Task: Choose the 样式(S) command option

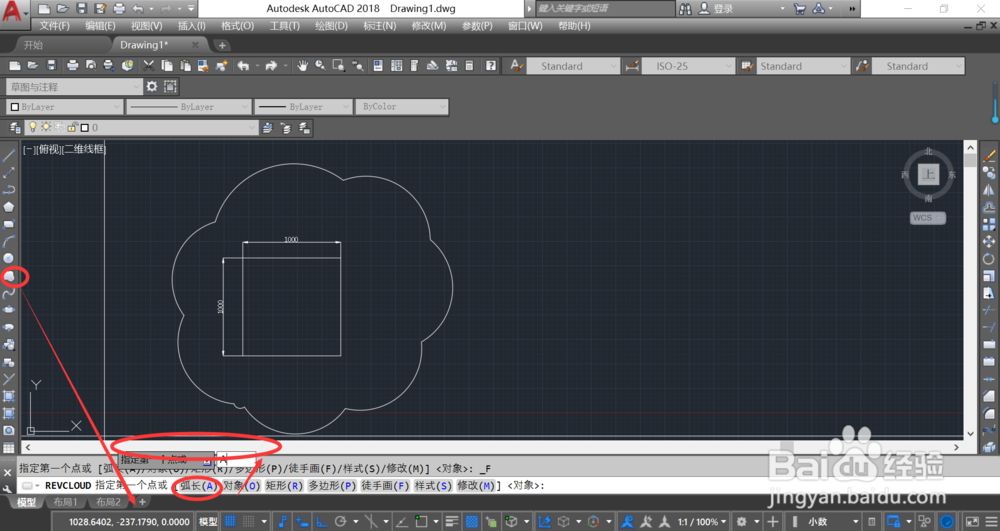Action: pyautogui.click(x=433, y=486)
